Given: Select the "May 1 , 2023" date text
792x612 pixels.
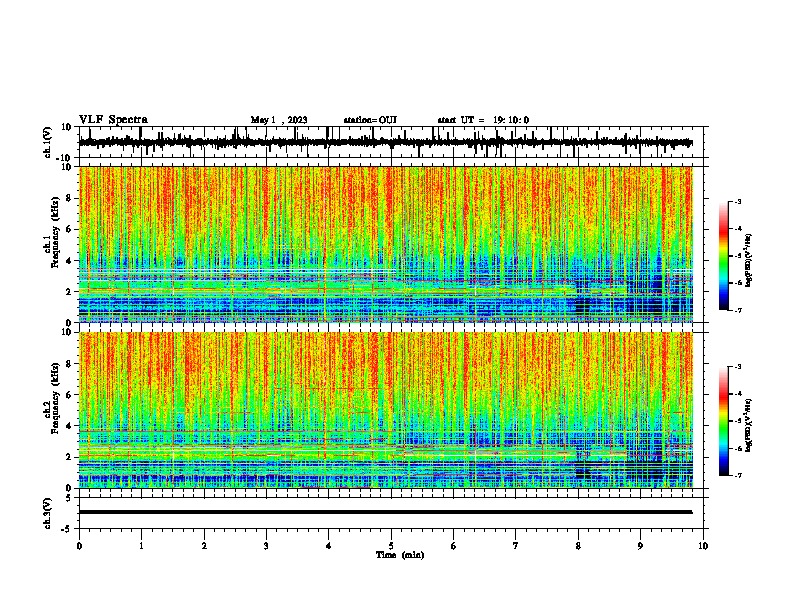Looking at the screenshot, I should pos(279,120).
